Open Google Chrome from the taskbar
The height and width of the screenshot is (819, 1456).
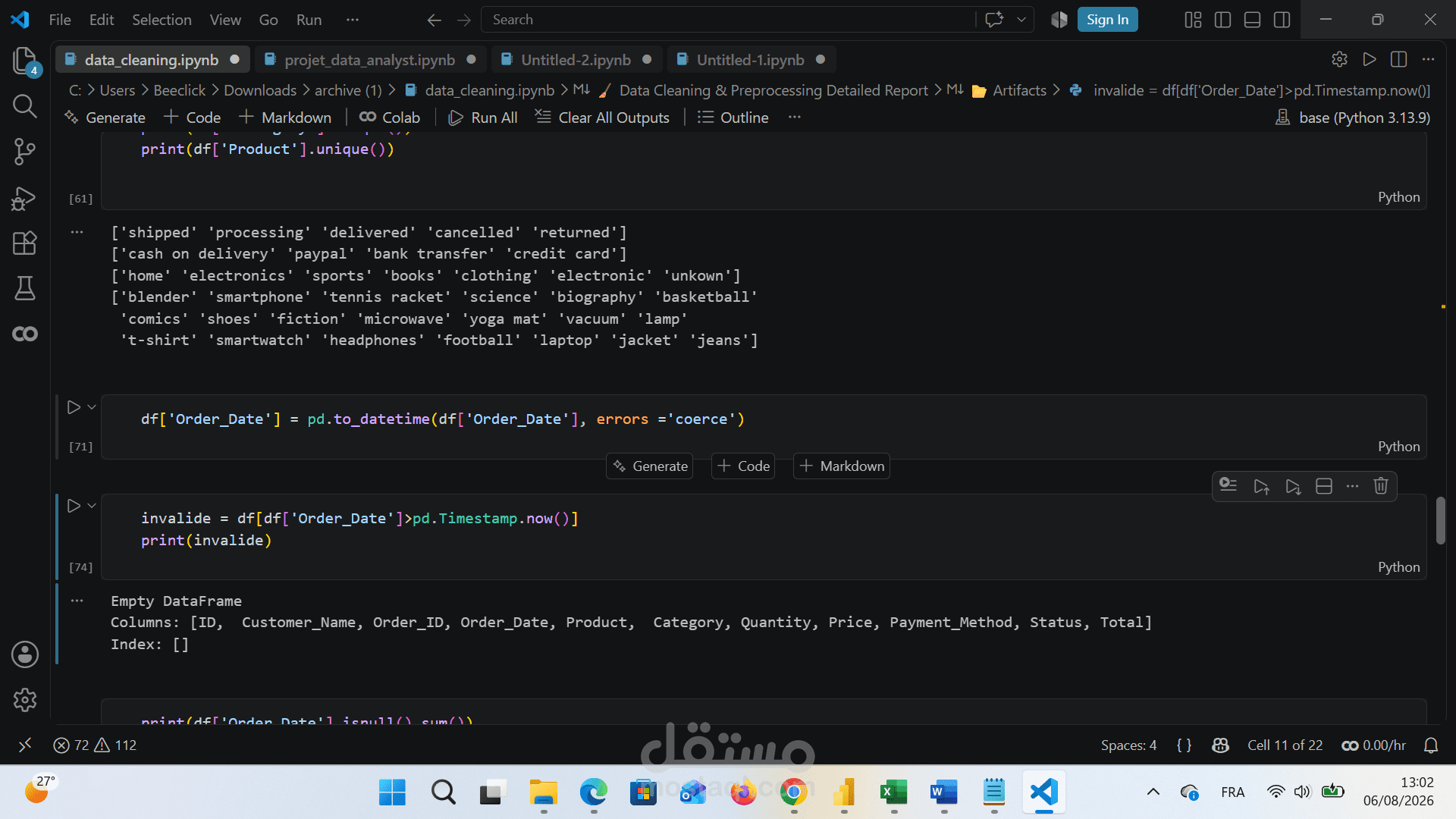coord(794,793)
